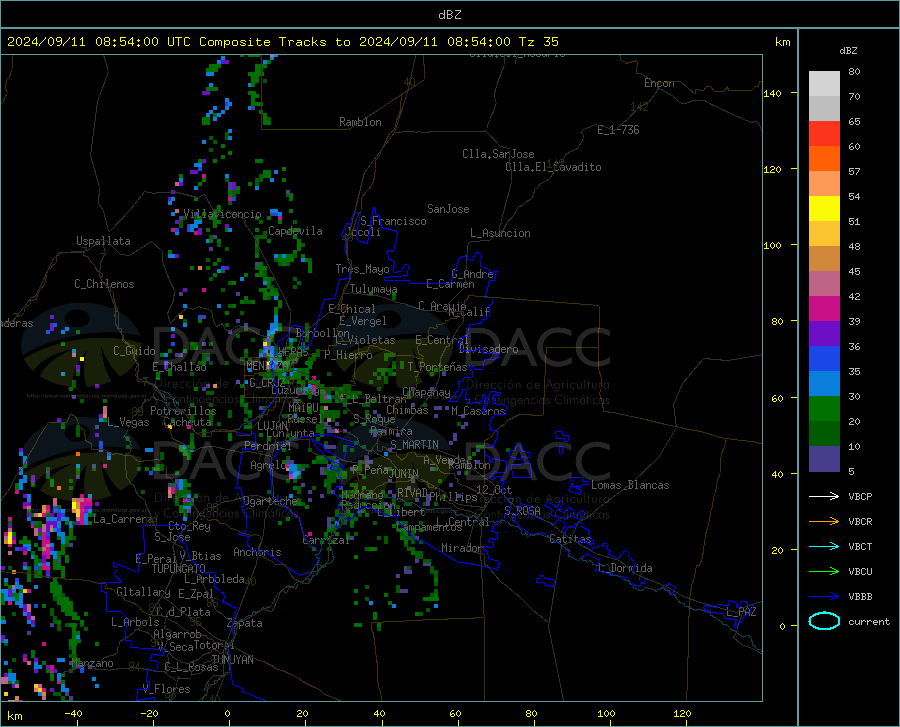Click the Clla.SanJose map label
Screen dimensions: 900x727
[498, 154]
